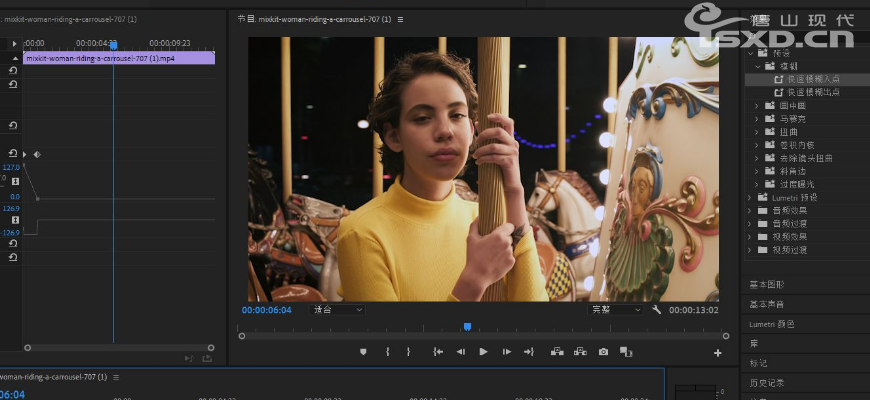The image size is (870, 400).
Task: Expand the 扭曲 folder
Action: 756,132
